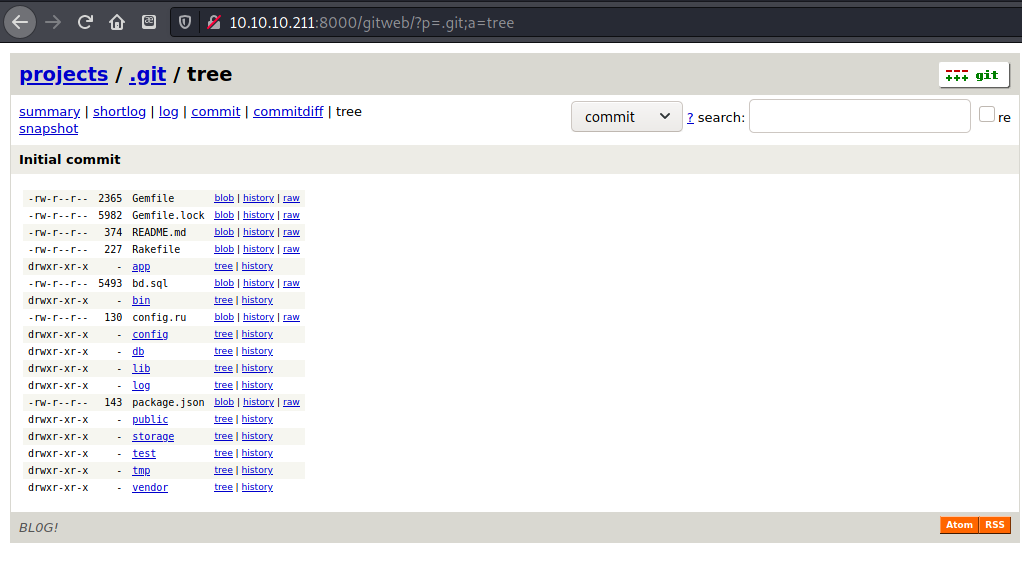Viewport: 1022px width, 564px height.
Task: Open raw link for README.md
Action: coord(291,232)
